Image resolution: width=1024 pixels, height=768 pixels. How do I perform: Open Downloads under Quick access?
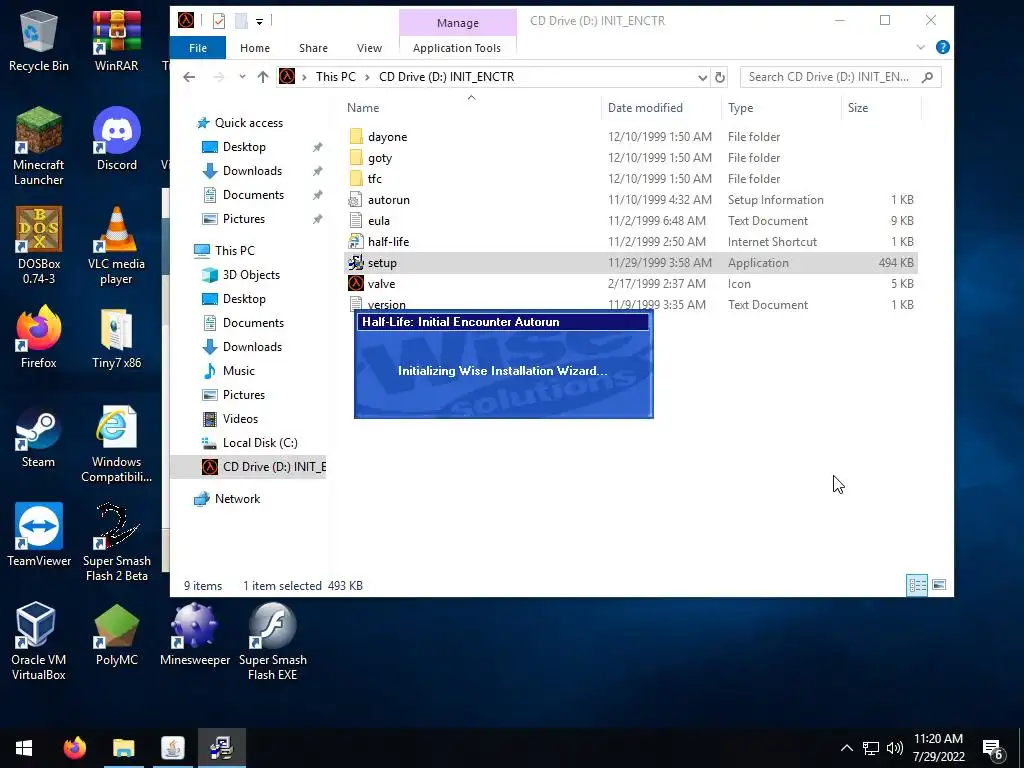coord(252,170)
